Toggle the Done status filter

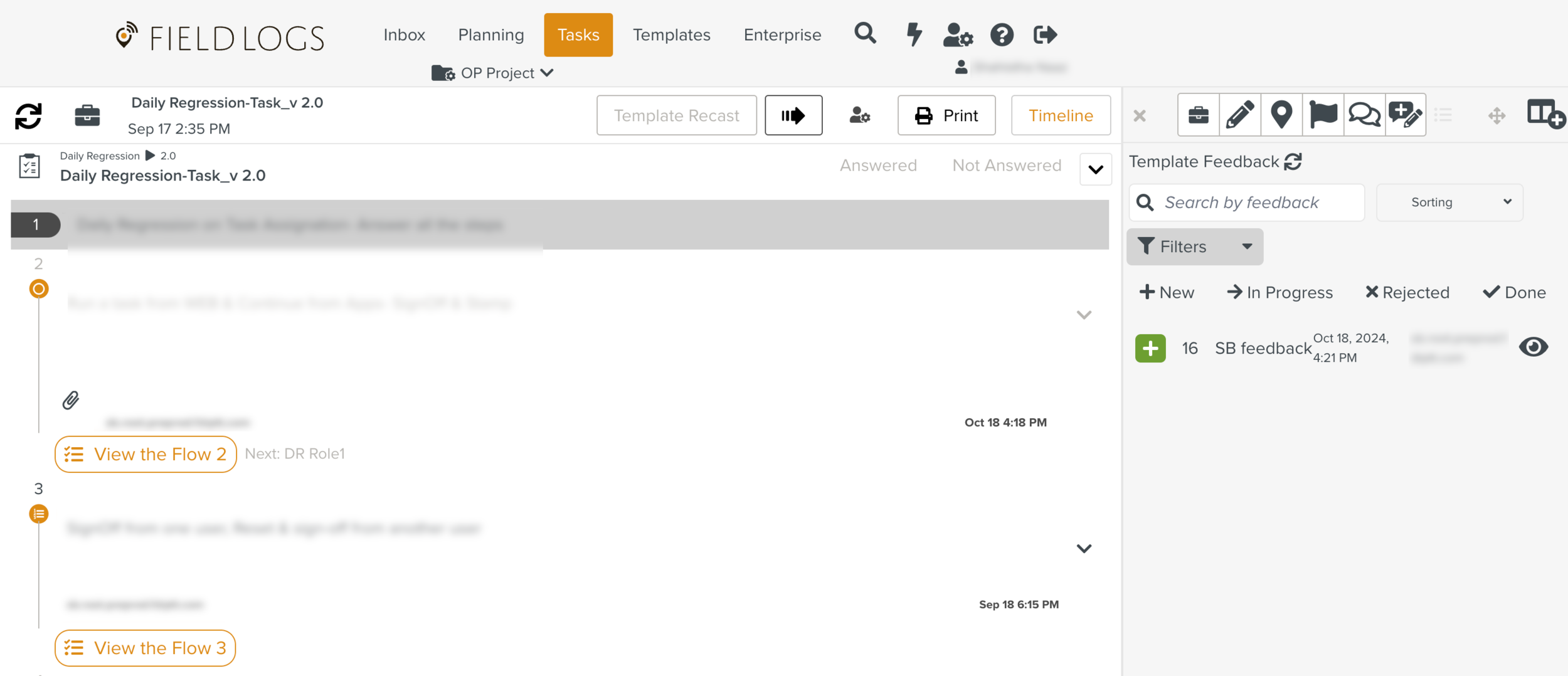[1514, 292]
